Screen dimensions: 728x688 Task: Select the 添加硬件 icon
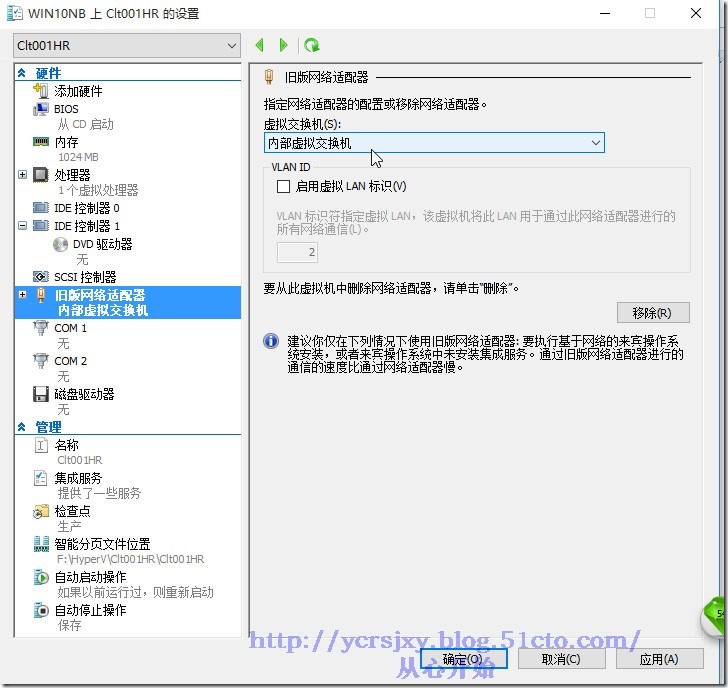coord(41,91)
